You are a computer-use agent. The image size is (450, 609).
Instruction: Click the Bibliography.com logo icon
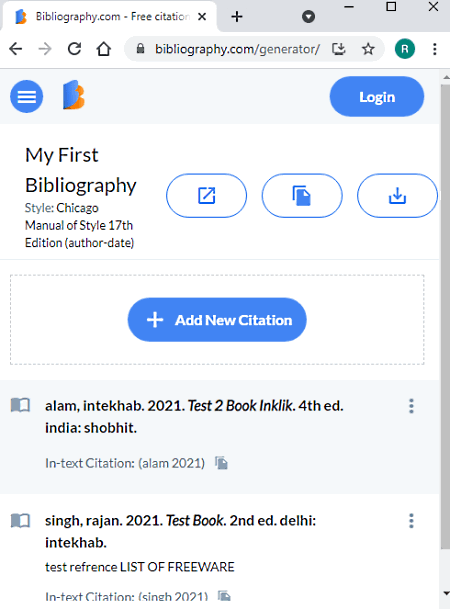[x=74, y=95]
